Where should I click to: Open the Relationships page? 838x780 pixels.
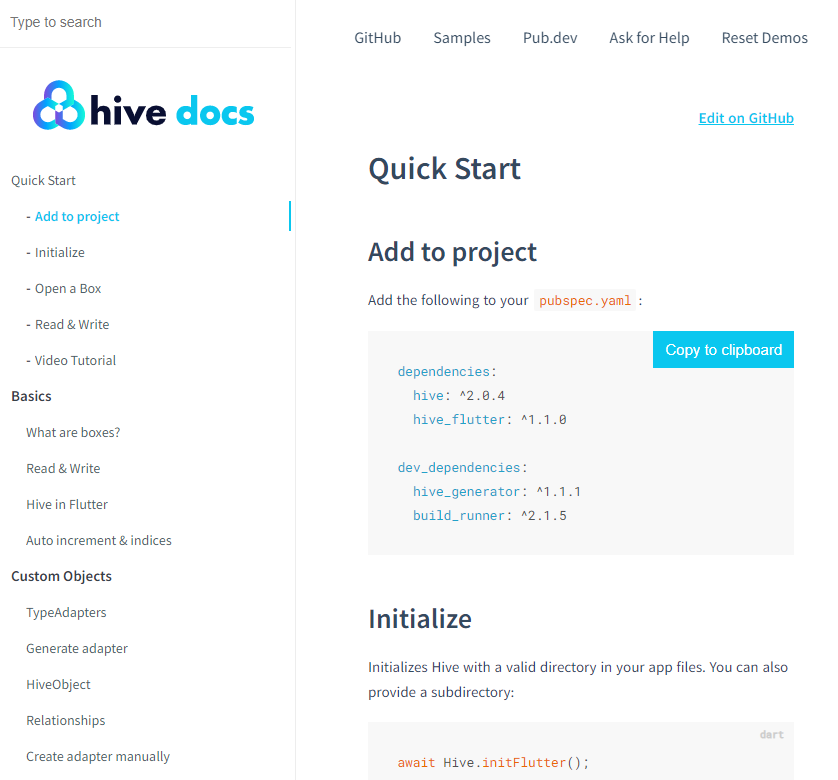click(x=66, y=721)
